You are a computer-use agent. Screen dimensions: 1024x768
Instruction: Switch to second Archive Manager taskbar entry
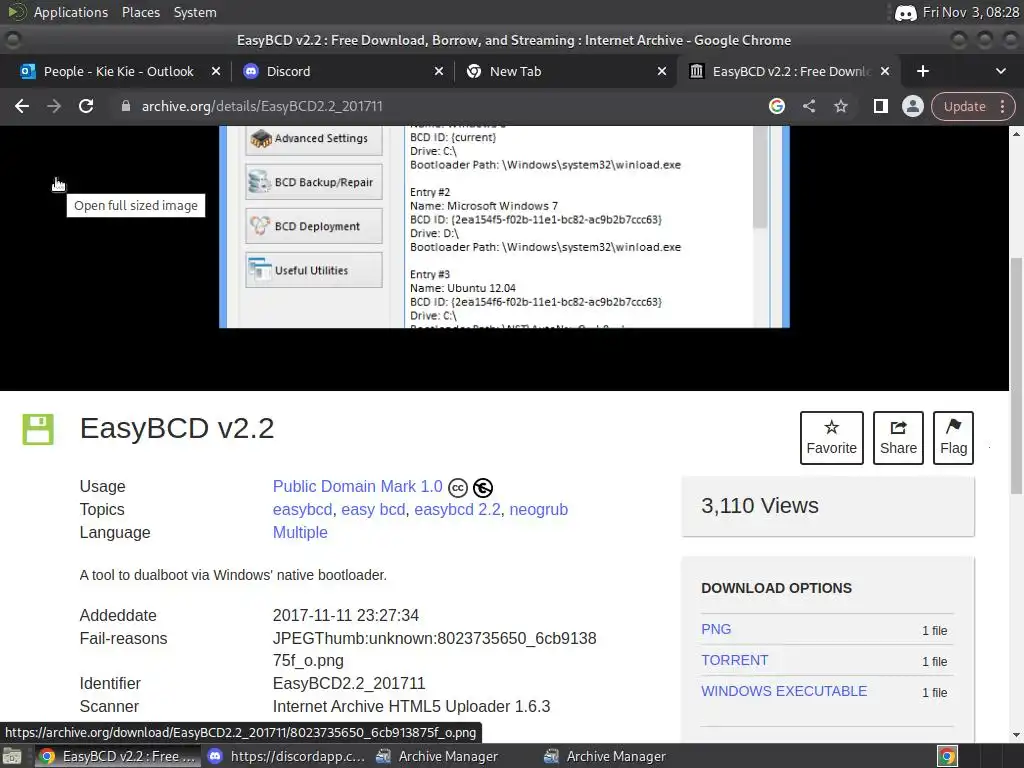point(605,756)
